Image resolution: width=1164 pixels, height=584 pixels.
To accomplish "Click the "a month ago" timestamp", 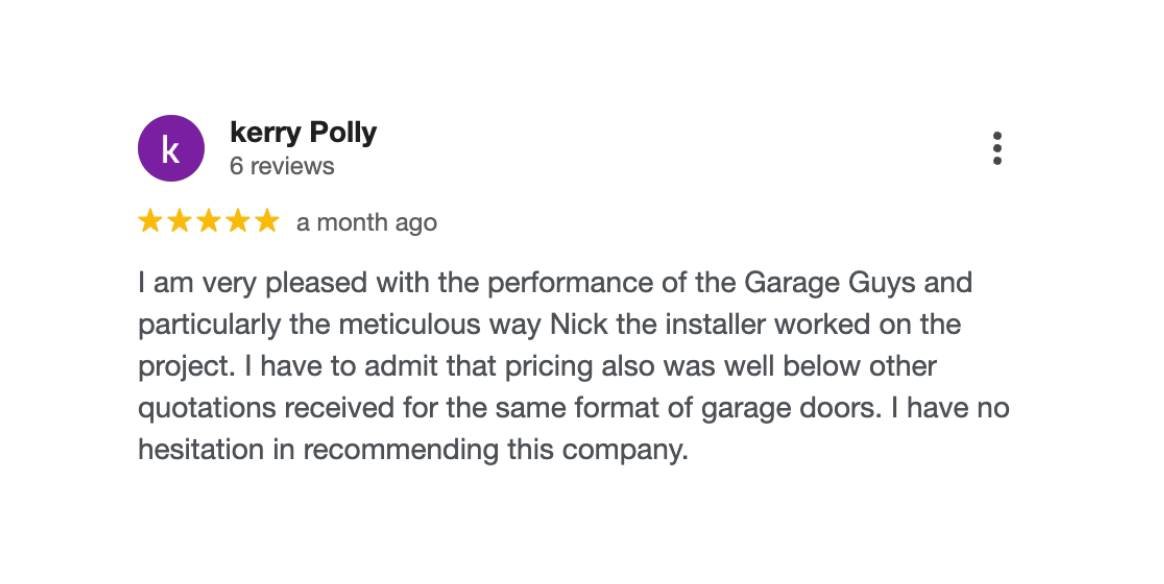I will coord(366,222).
